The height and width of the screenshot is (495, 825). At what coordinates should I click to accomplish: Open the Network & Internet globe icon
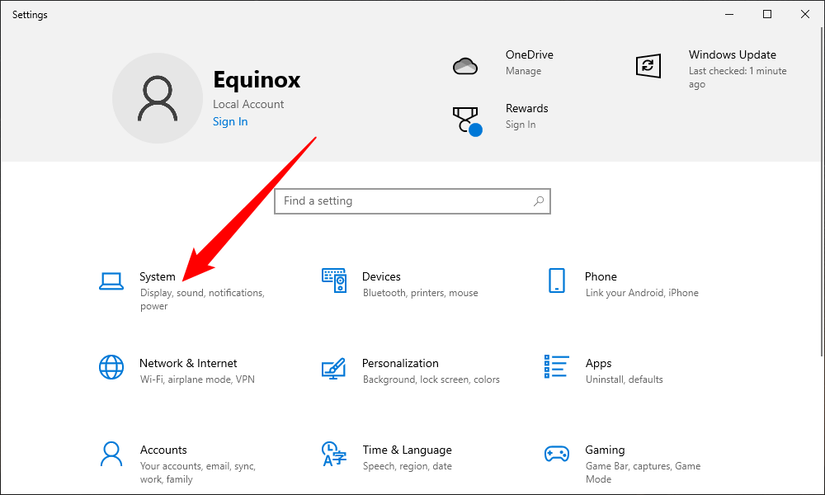(112, 367)
